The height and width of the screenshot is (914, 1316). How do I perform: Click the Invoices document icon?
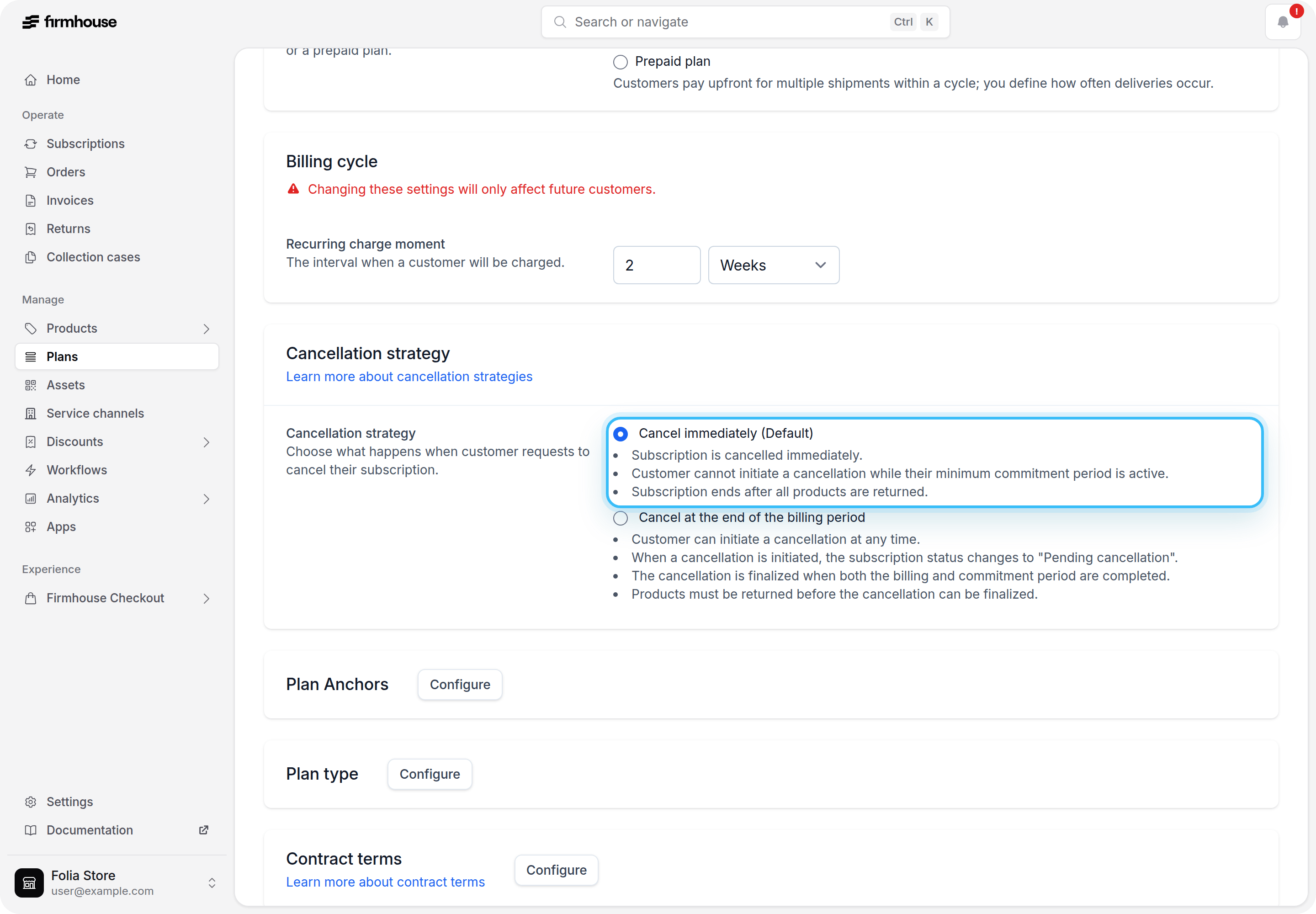[31, 201]
